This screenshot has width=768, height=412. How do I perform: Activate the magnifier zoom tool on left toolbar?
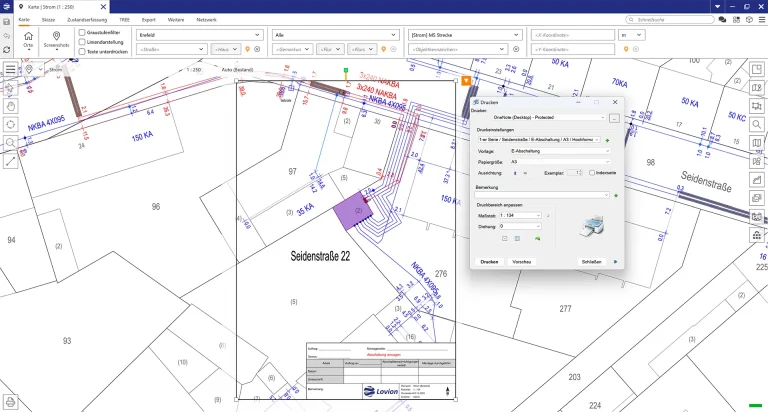point(10,142)
